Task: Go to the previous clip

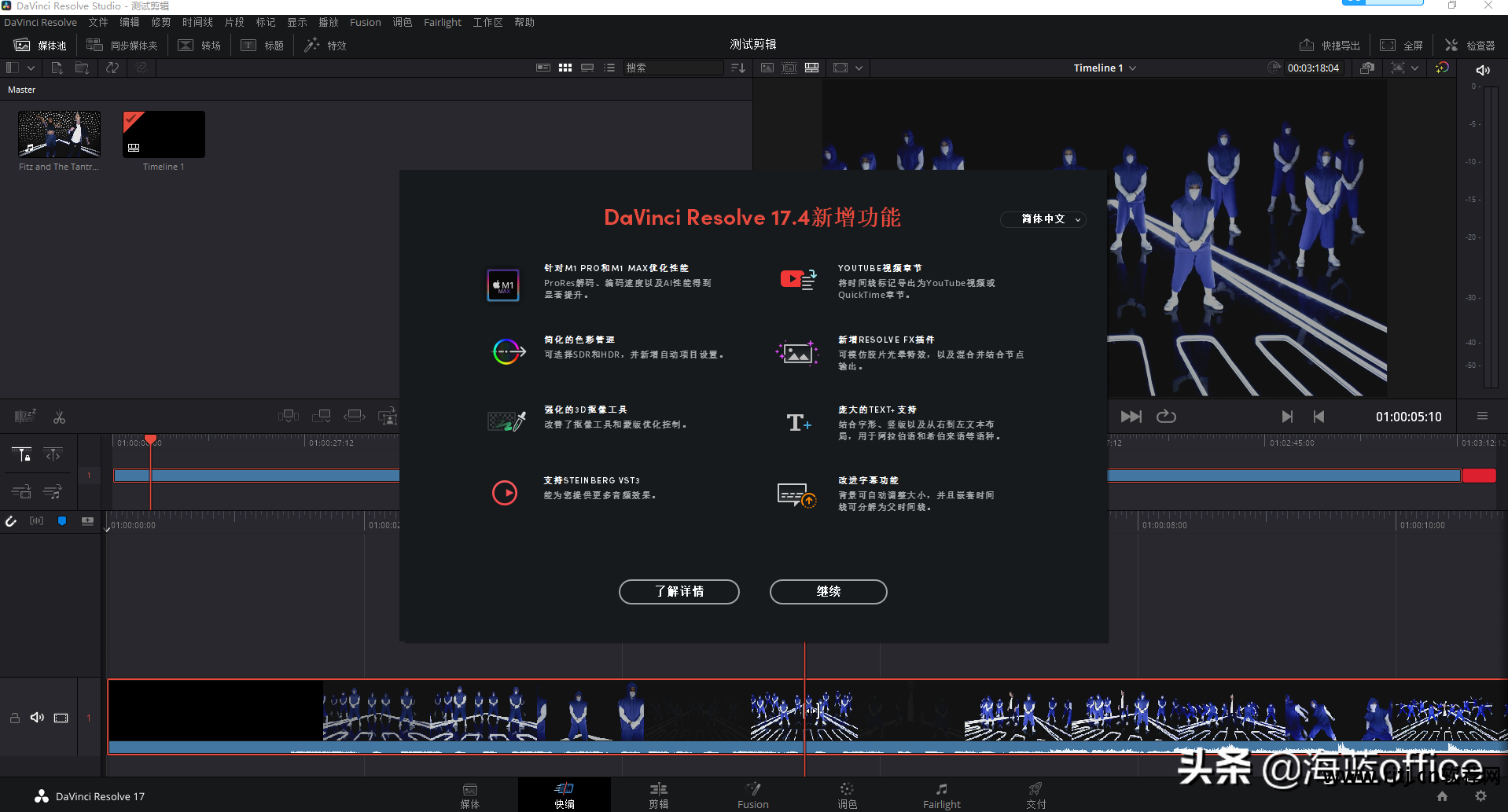Action: (x=1319, y=417)
